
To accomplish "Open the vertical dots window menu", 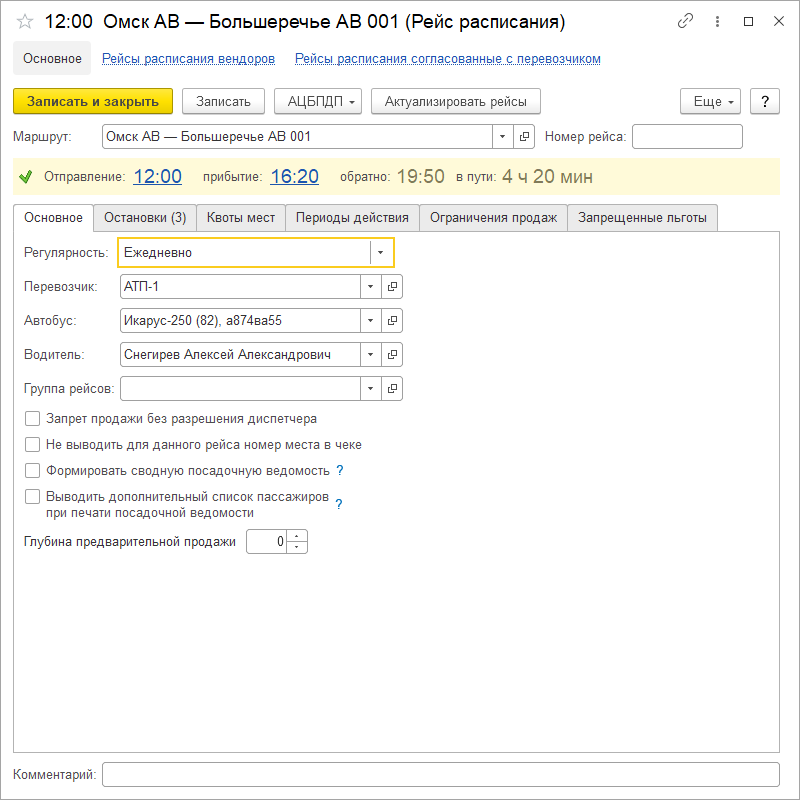I will point(716,21).
